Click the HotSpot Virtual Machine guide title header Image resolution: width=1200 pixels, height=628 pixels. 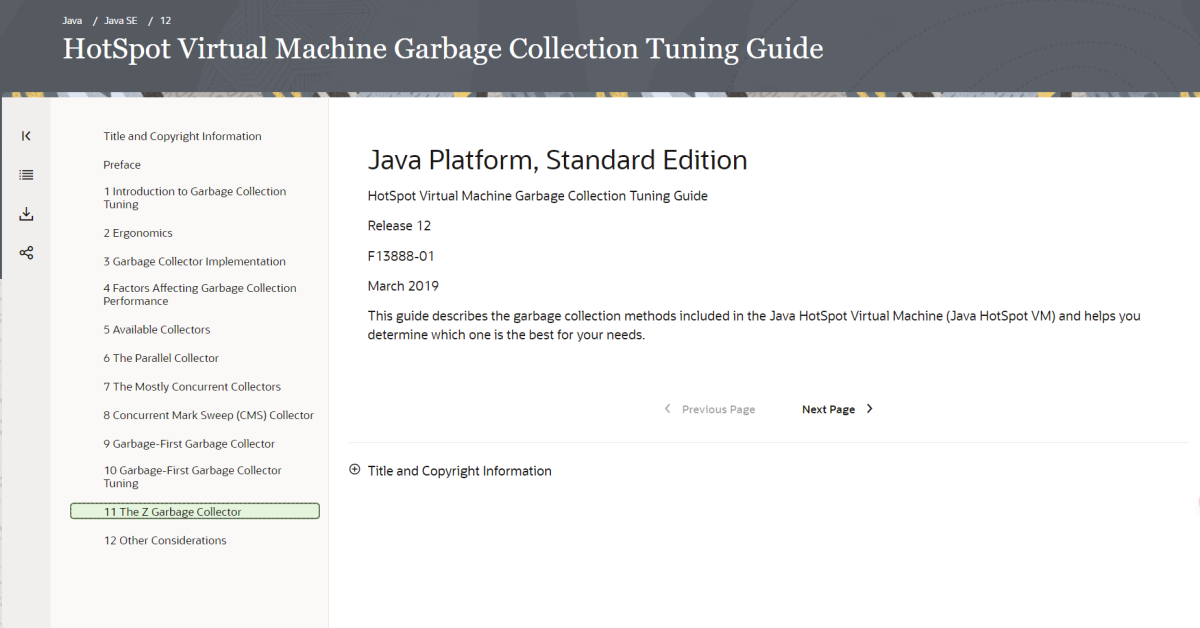click(443, 49)
